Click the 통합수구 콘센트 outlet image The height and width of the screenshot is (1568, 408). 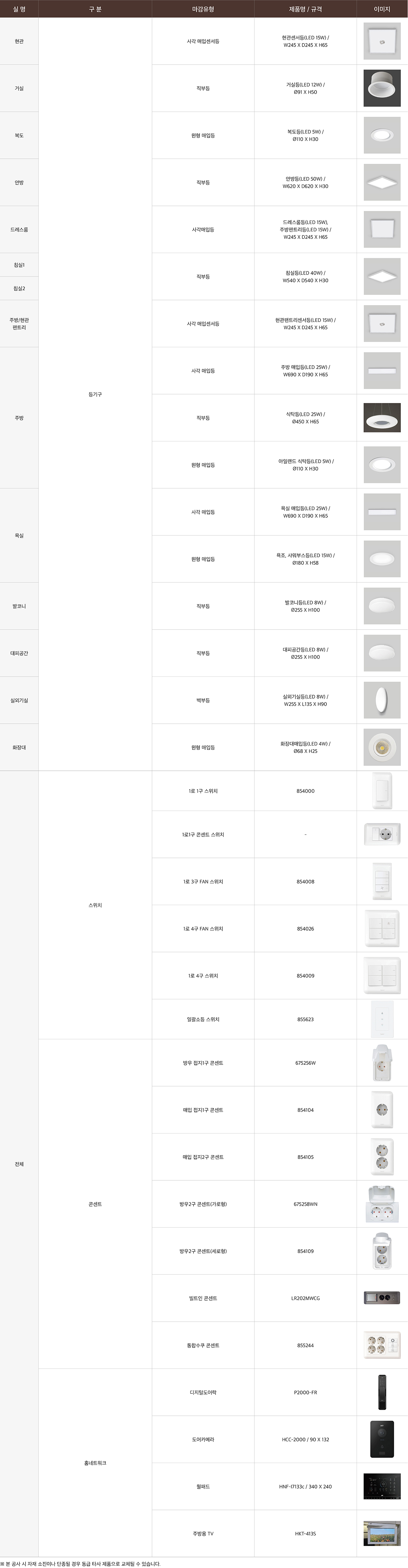(382, 1345)
